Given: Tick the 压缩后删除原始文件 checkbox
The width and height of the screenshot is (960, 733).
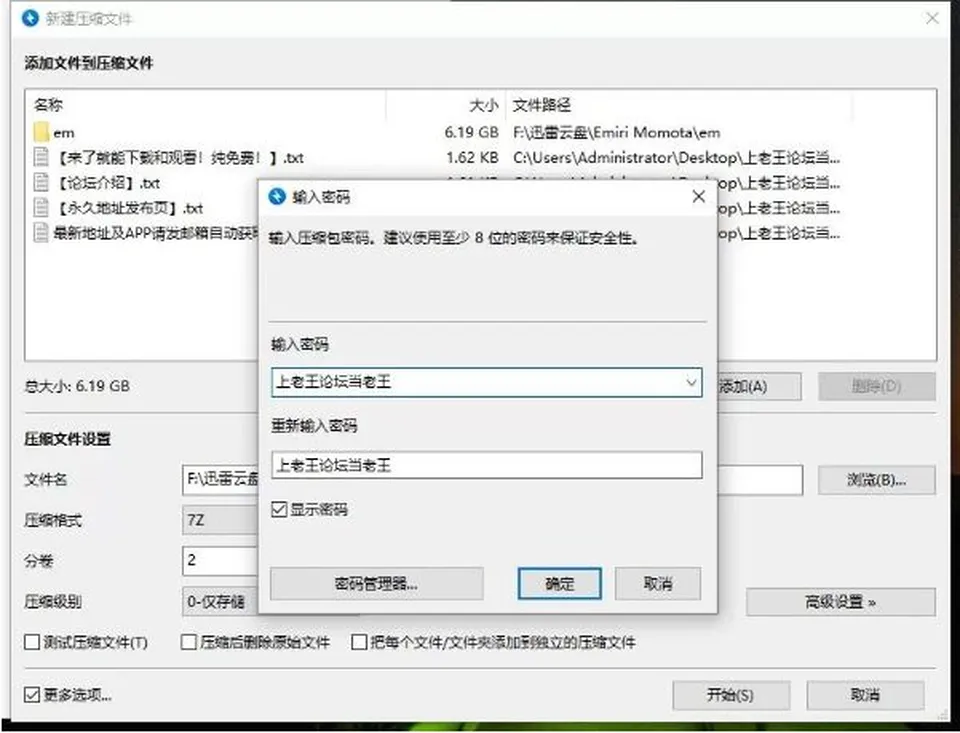Looking at the screenshot, I should (189, 642).
